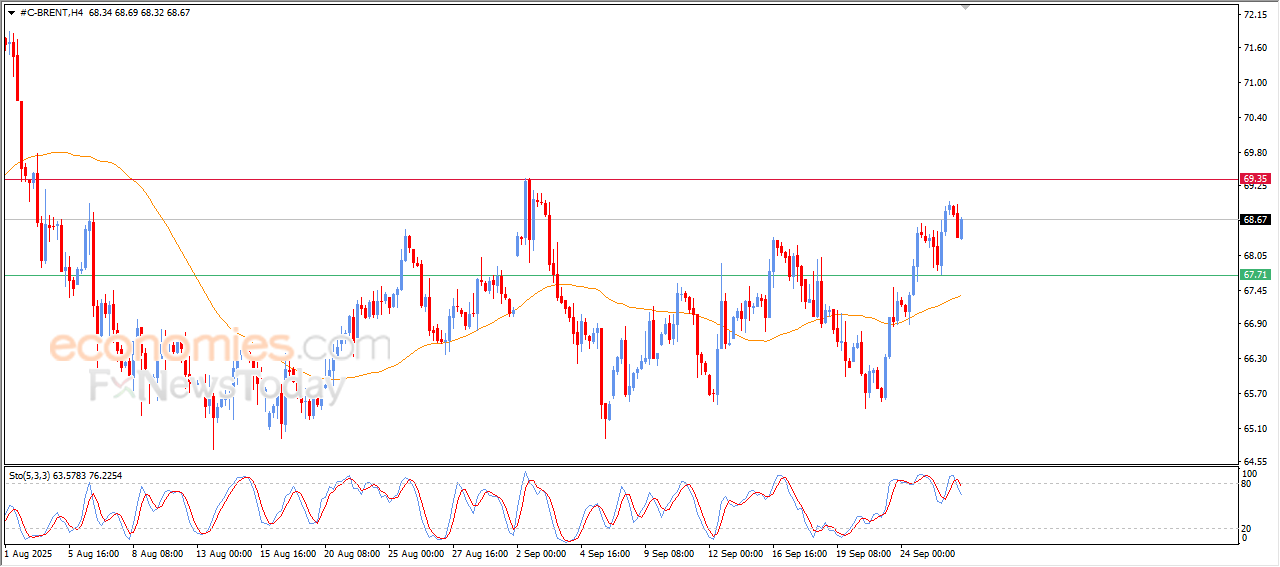The width and height of the screenshot is (1280, 567).
Task: Click the 24 Sep 00:00 time label
Action: (x=927, y=552)
